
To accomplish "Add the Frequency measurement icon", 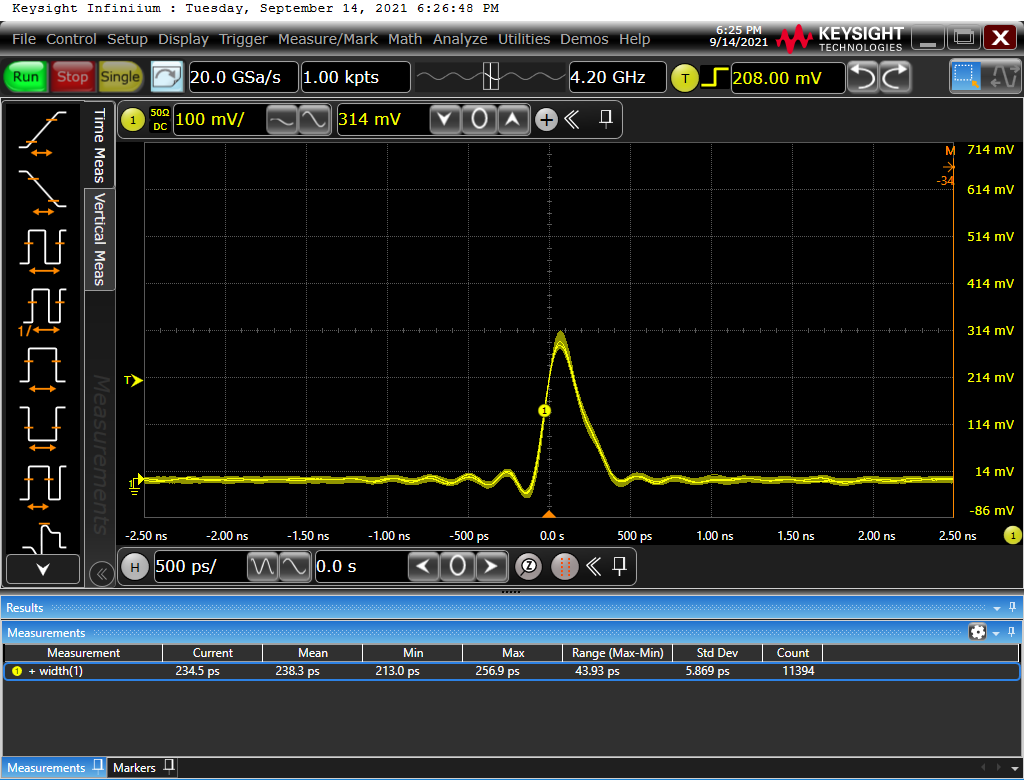I will (42, 310).
